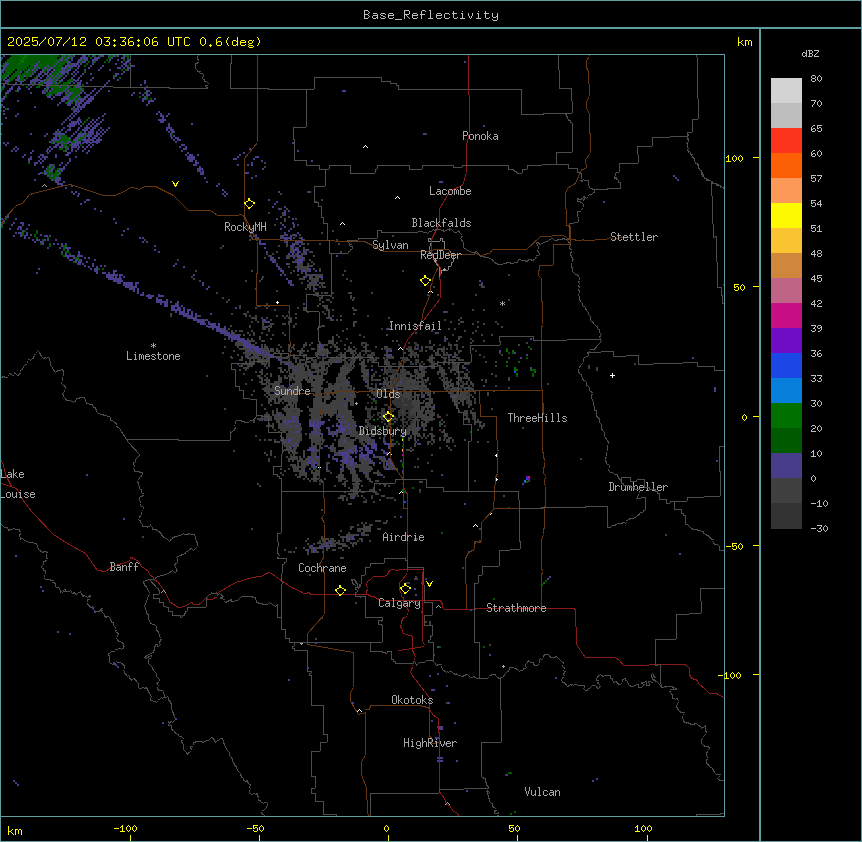This screenshot has height=842, width=862.
Task: Click the Banff label
Action: (x=124, y=567)
